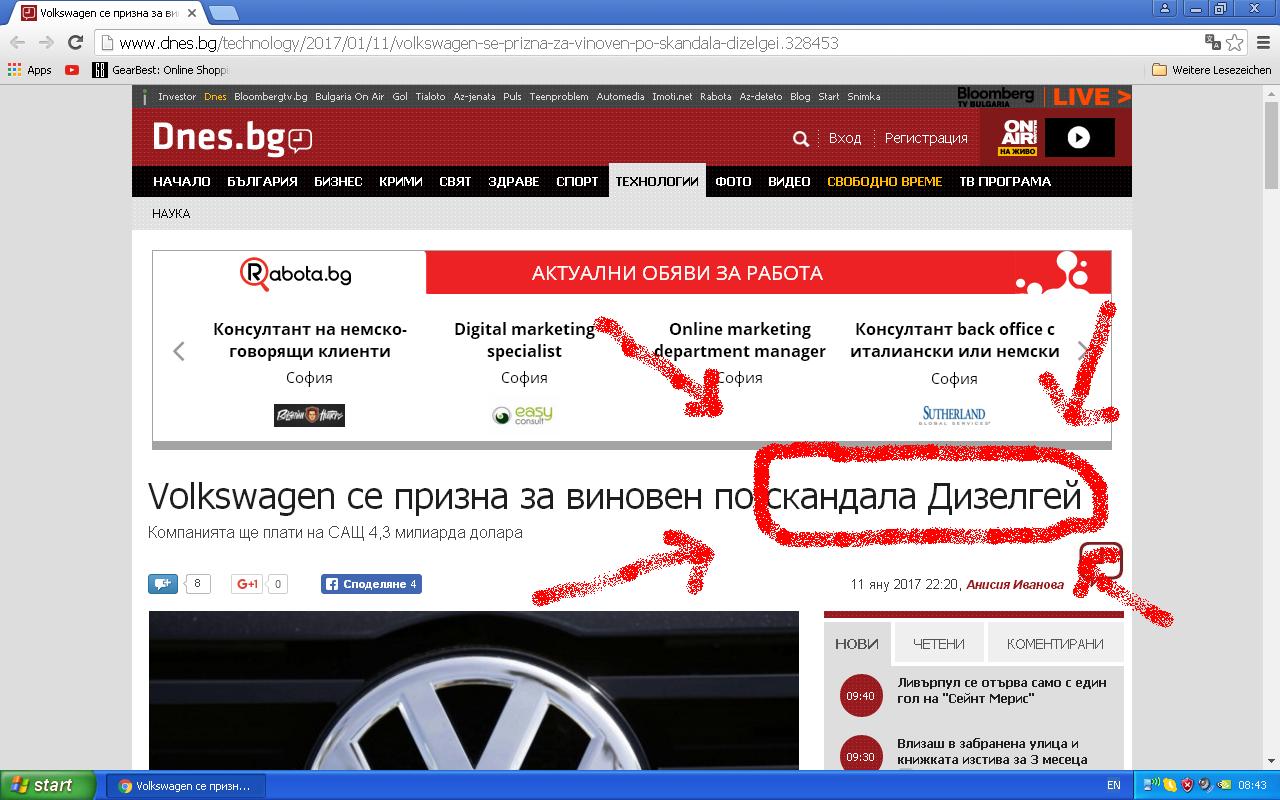The width and height of the screenshot is (1280, 800).
Task: Click the translate page icon
Action: coord(1212,43)
